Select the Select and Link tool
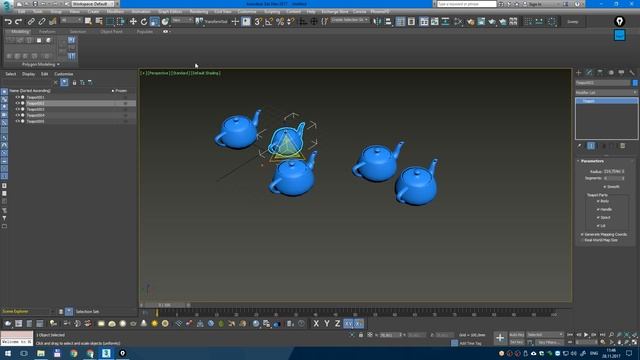 pyautogui.click(x=31, y=22)
